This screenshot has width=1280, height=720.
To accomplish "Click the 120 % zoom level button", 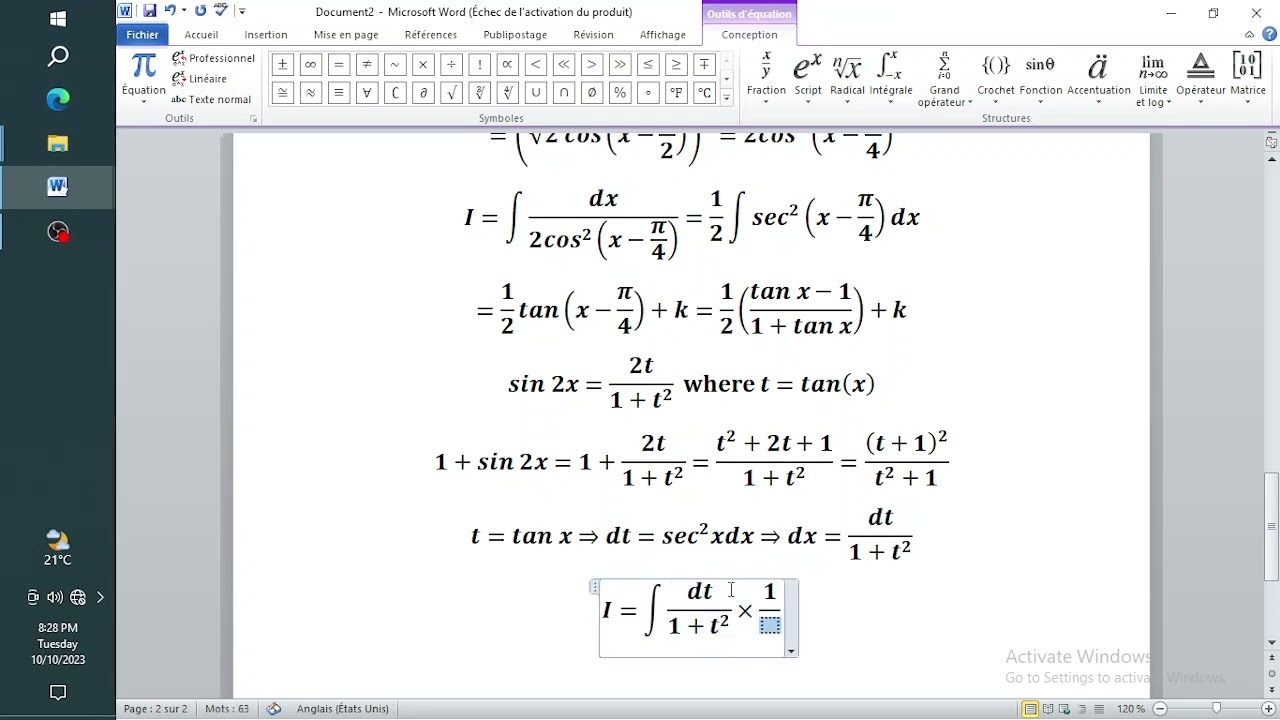I will [x=1131, y=709].
